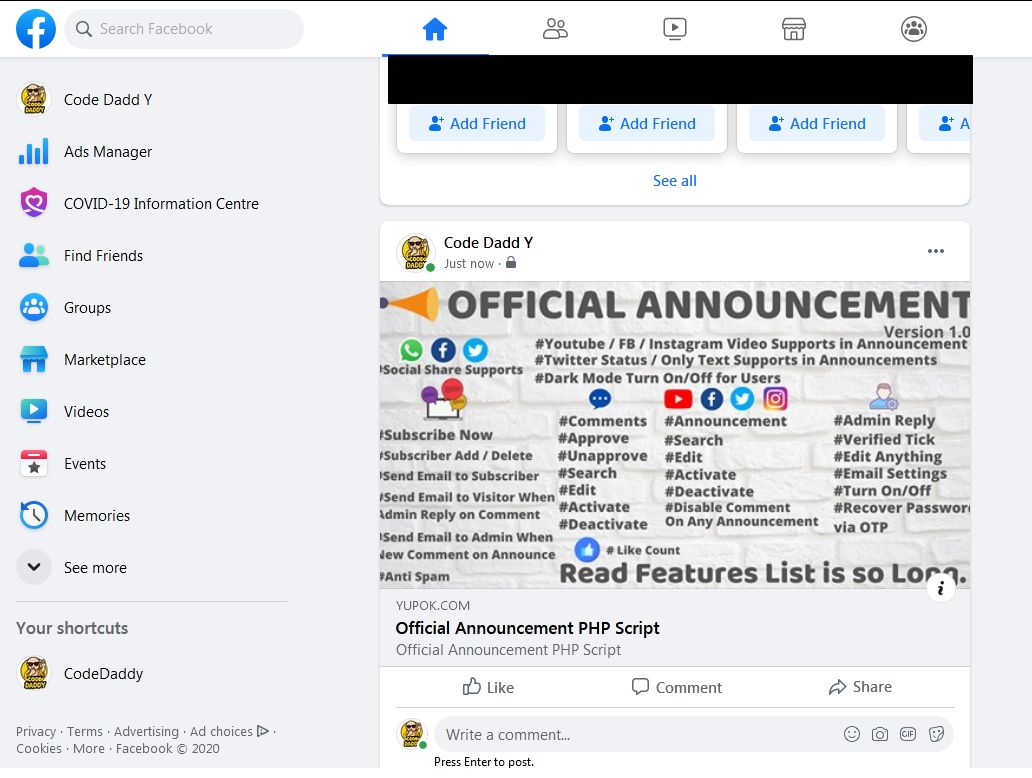Open the Advertising footer link
Viewport: 1032px width, 778px height.
[146, 731]
